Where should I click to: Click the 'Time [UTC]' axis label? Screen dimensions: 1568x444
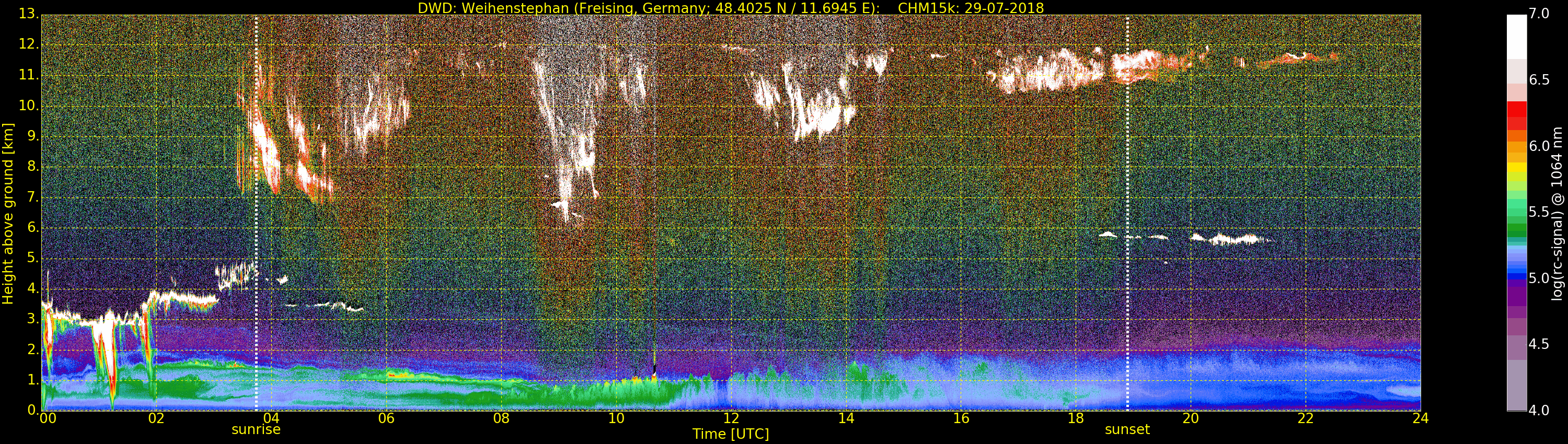point(731,434)
